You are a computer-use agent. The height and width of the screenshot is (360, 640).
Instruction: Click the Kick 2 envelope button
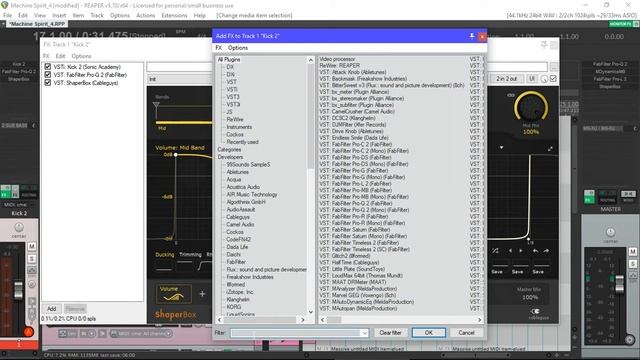[31, 270]
